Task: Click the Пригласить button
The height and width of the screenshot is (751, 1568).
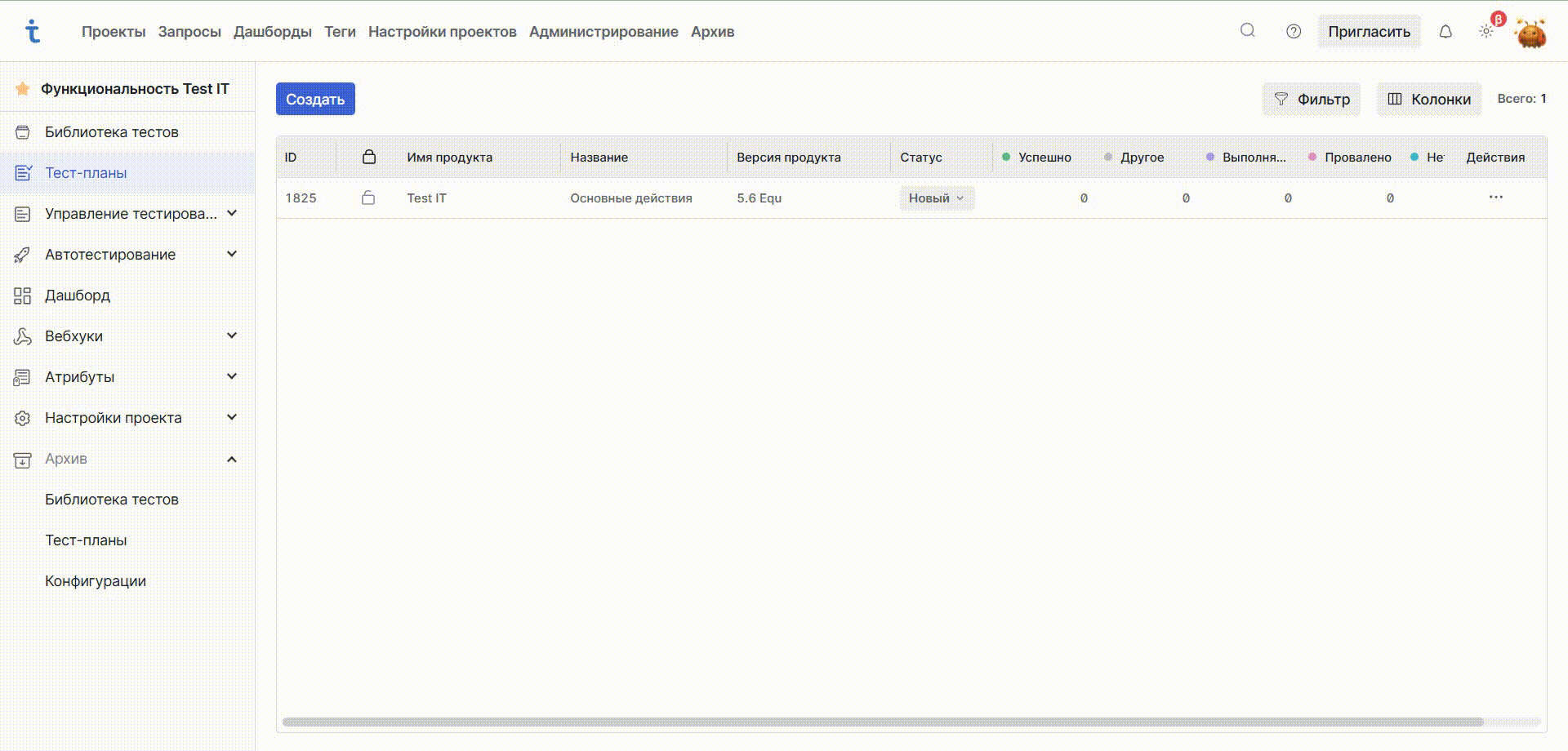Action: (x=1369, y=31)
